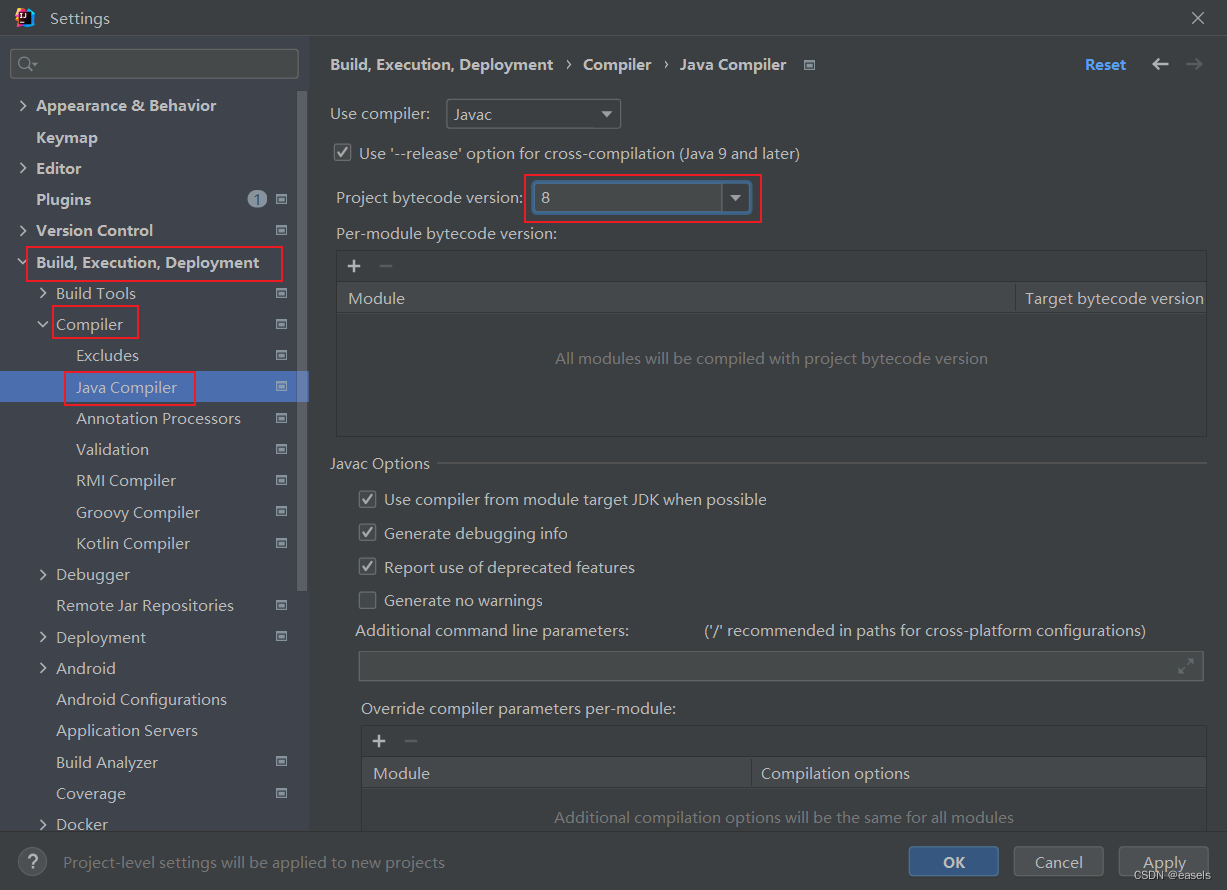Expand the Android node
This screenshot has width=1227, height=890.
(x=43, y=668)
